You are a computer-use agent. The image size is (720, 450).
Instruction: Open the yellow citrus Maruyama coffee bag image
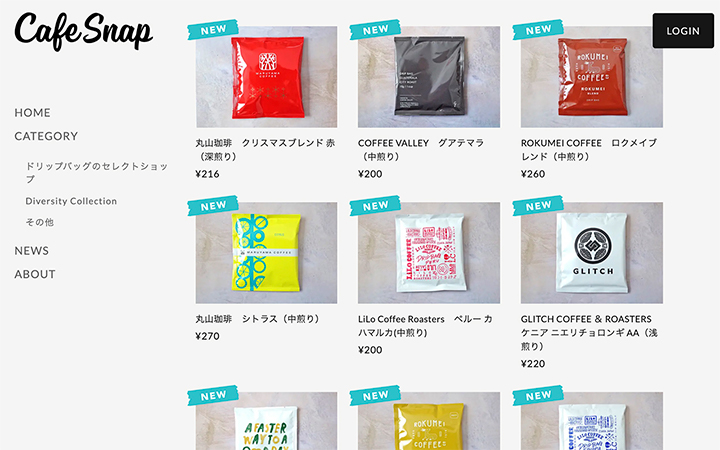pos(266,253)
